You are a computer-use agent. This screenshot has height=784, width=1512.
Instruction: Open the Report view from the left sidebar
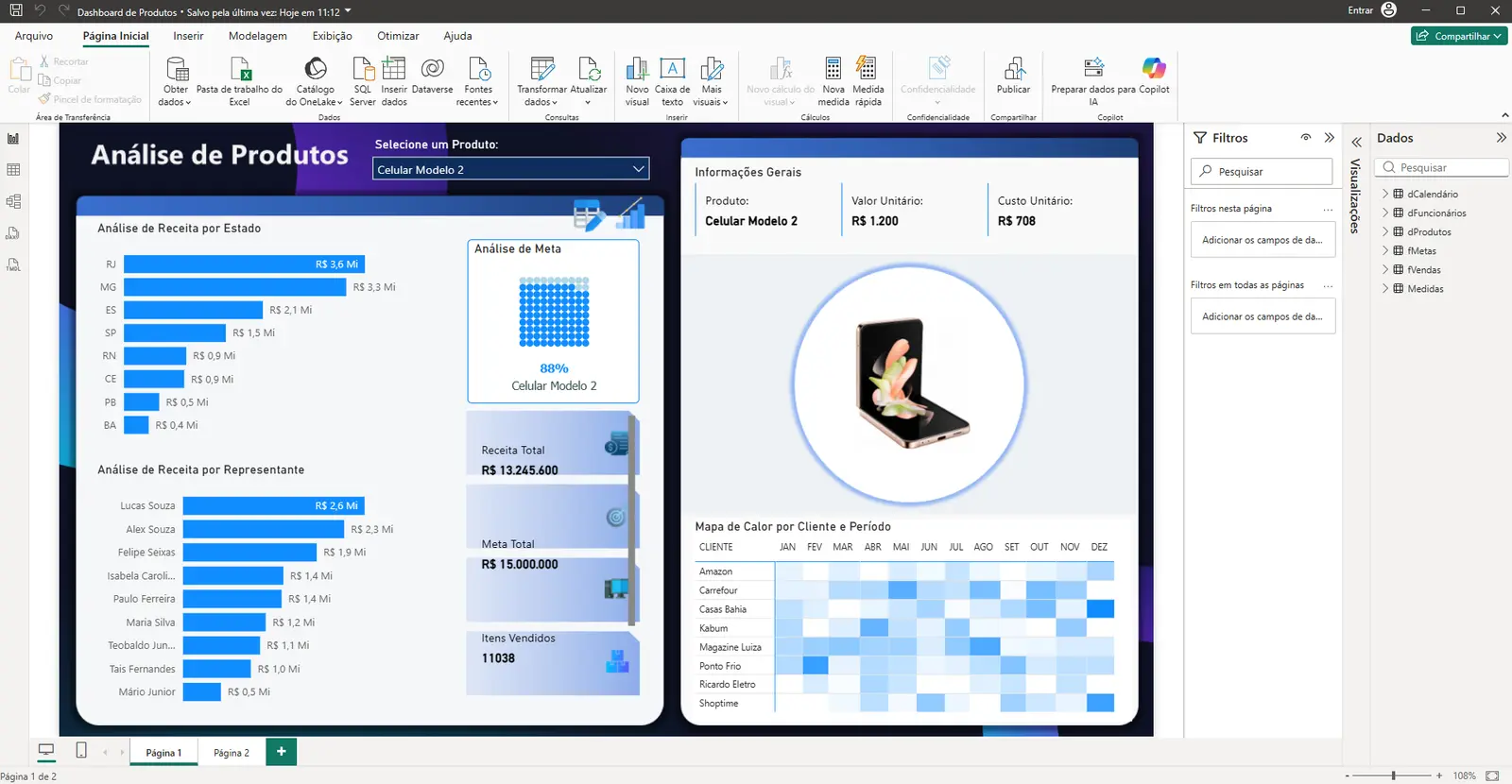(13, 139)
